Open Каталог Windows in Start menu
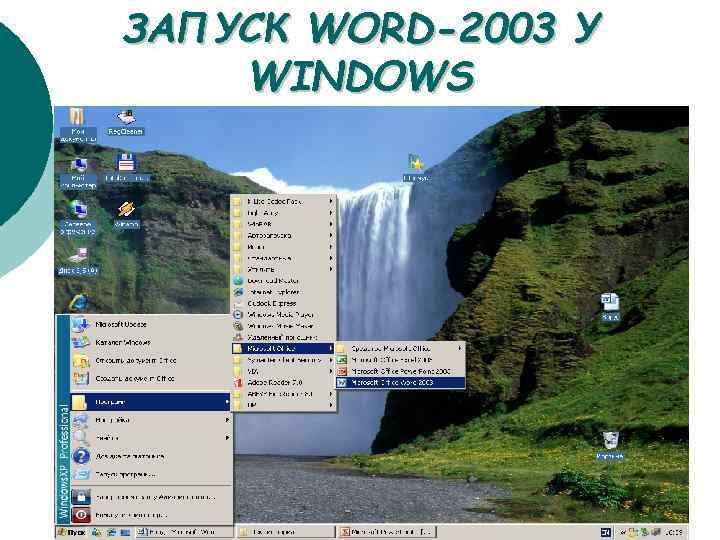The height and width of the screenshot is (540, 720). (x=151, y=343)
